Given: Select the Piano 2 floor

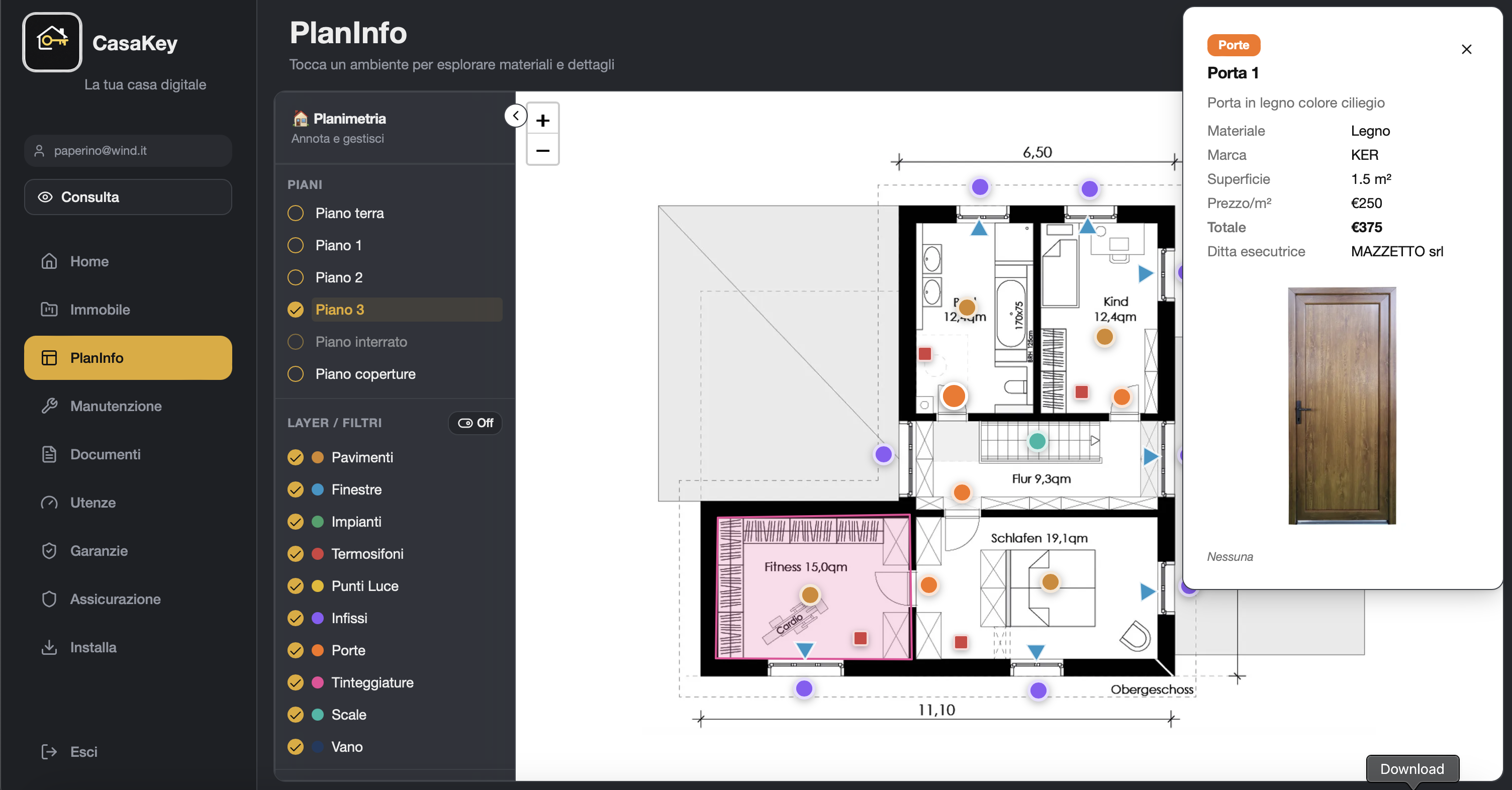Looking at the screenshot, I should click(x=395, y=277).
